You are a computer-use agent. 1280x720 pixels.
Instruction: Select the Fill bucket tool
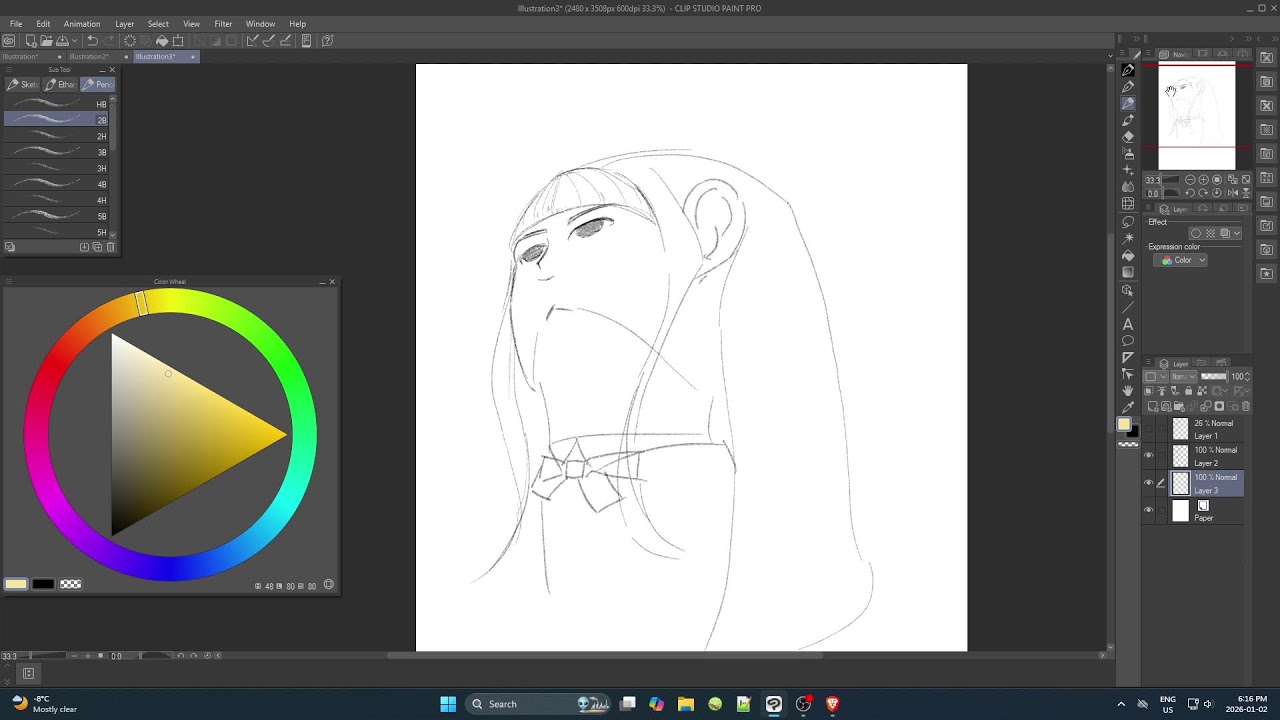click(x=1128, y=255)
